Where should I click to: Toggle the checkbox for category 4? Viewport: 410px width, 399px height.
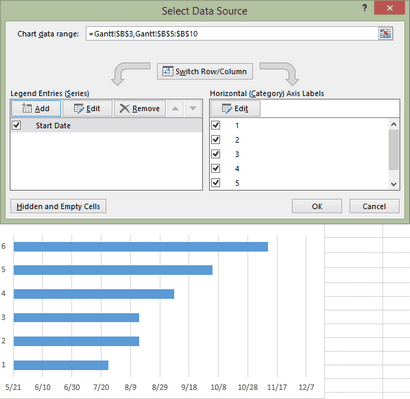pyautogui.click(x=216, y=168)
